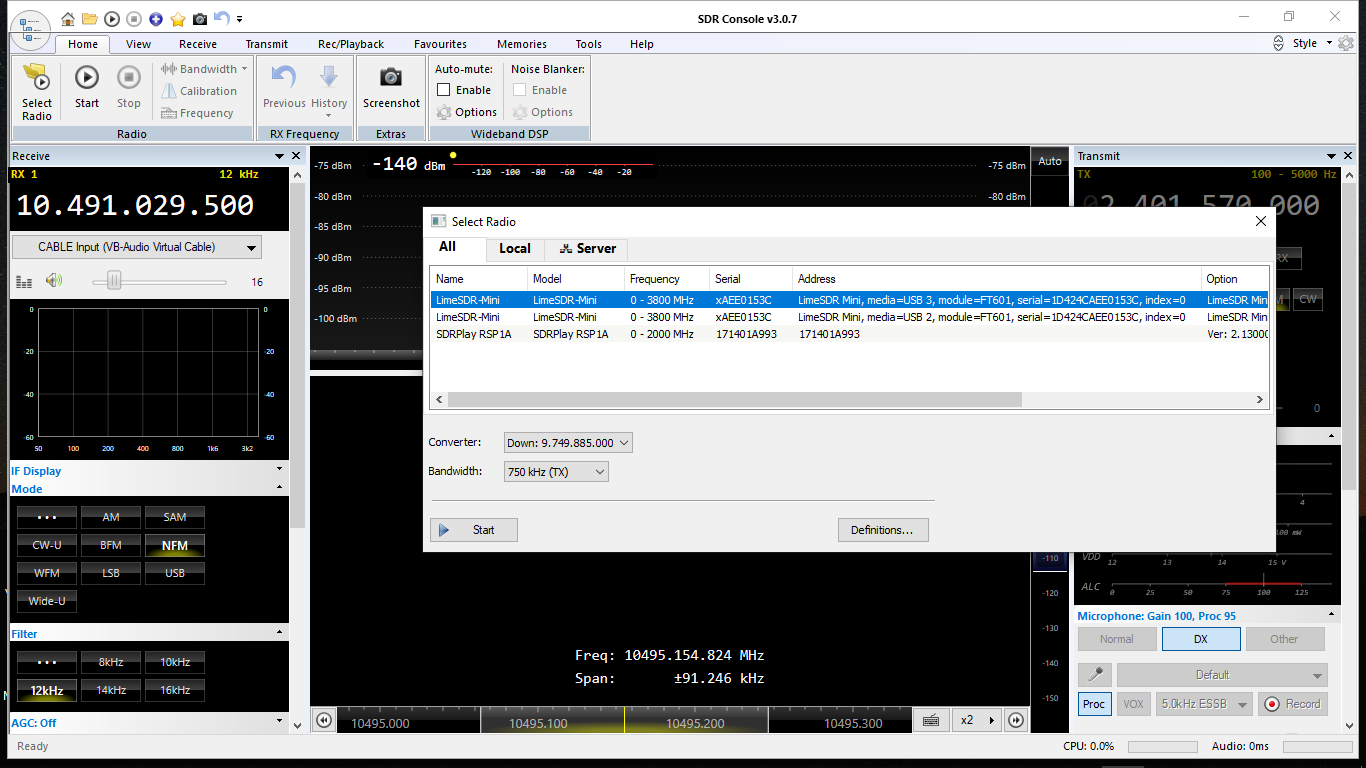Choose the 8kHz filter
Viewport: 1366px width, 768px height.
coord(111,662)
